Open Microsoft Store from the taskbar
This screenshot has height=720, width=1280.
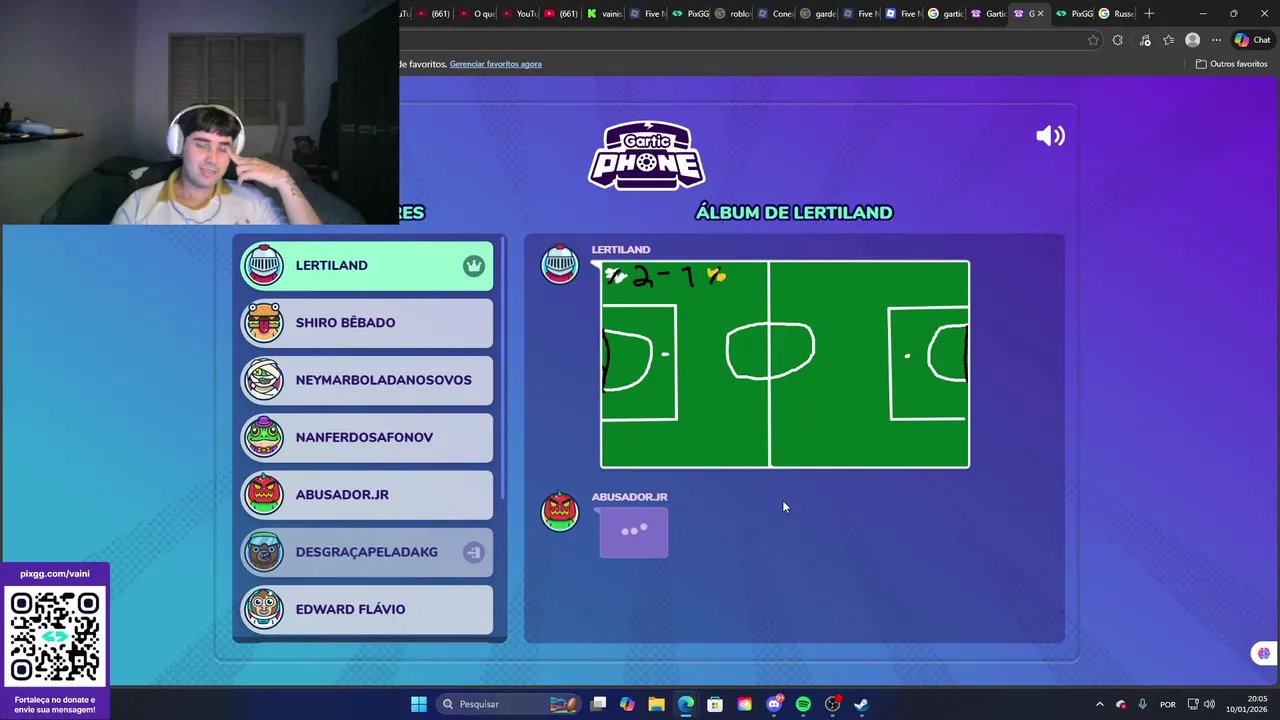(x=715, y=704)
